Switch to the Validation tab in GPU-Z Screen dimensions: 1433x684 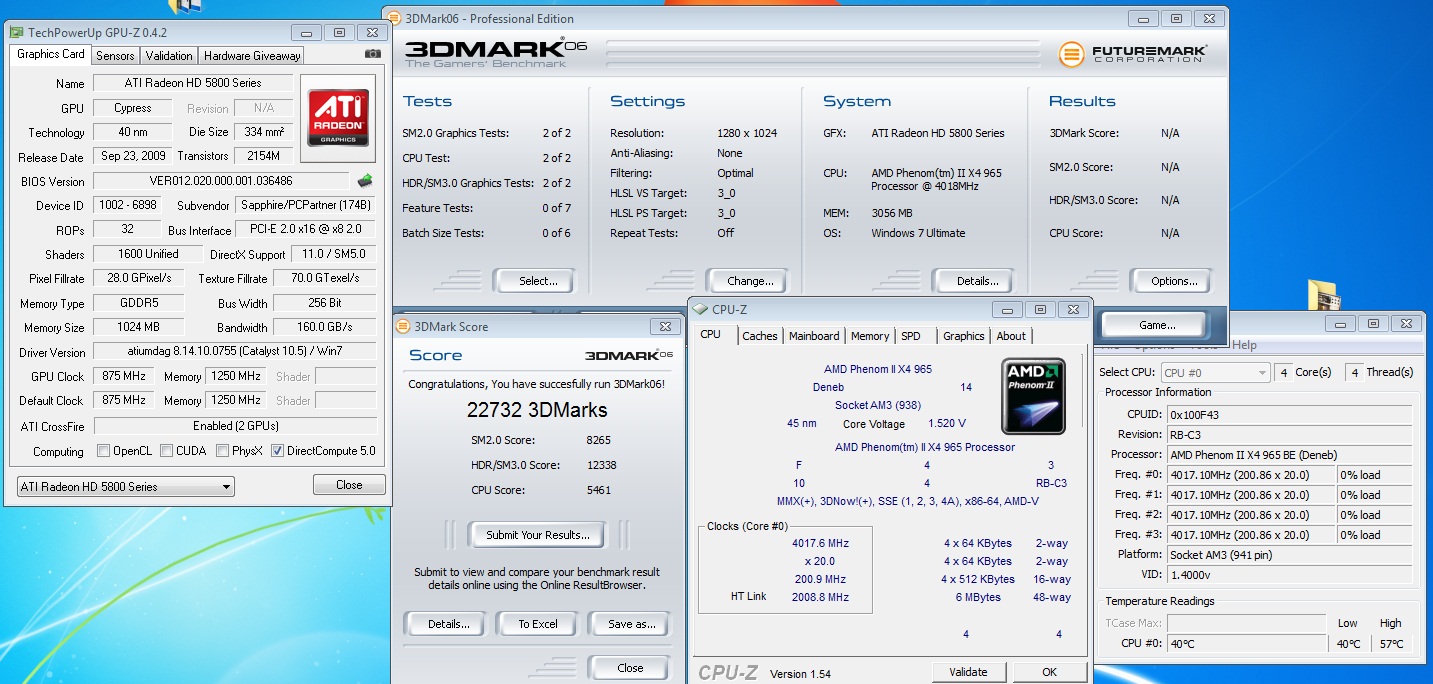(168, 56)
